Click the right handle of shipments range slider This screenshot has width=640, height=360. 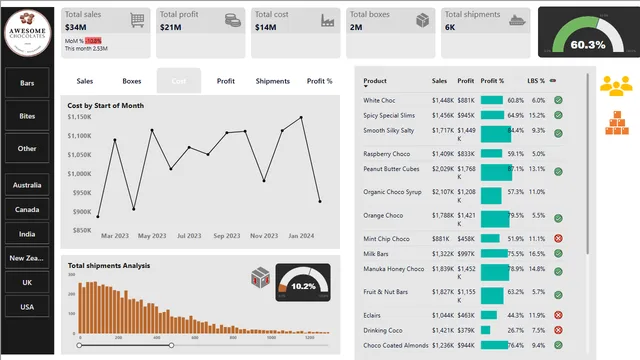[x=171, y=345]
